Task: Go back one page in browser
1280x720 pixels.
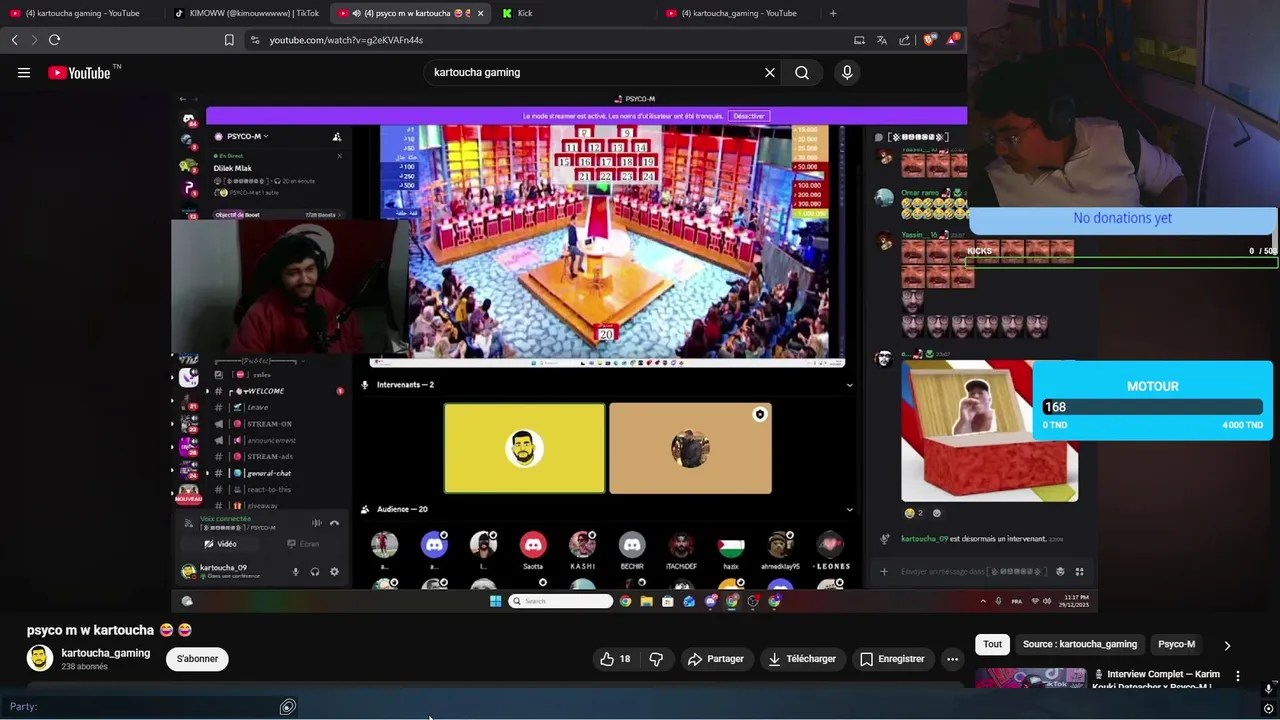Action: pos(14,40)
